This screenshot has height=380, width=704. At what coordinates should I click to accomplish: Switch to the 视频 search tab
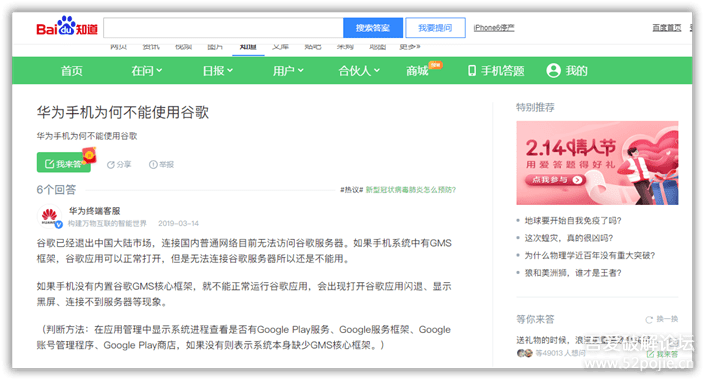point(183,47)
